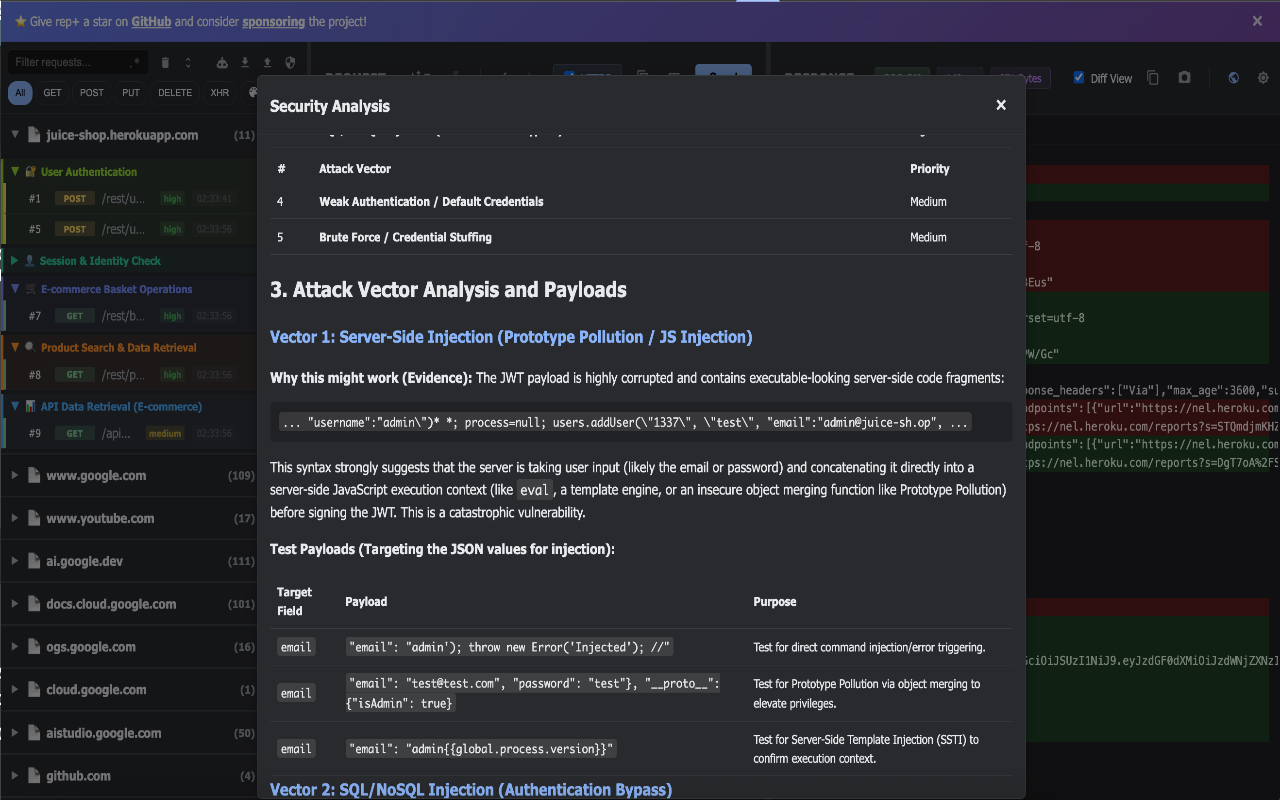The width and height of the screenshot is (1280, 800).
Task: Open the GitHub link in the banner
Action: (x=149, y=21)
